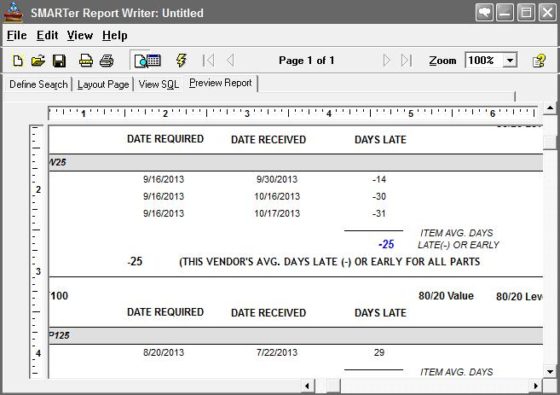Jump to last page arrow
The image size is (560, 395).
(x=406, y=60)
